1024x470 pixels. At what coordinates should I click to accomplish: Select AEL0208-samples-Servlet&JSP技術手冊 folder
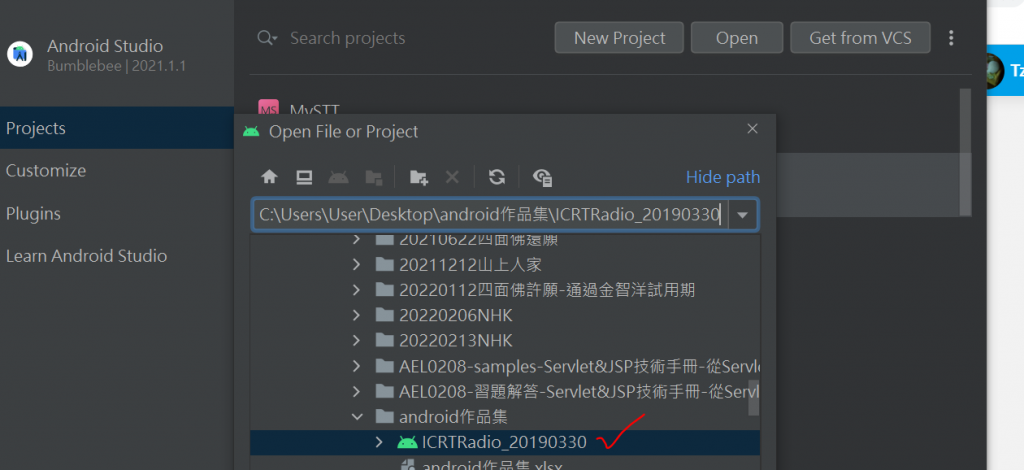[x=505, y=366]
